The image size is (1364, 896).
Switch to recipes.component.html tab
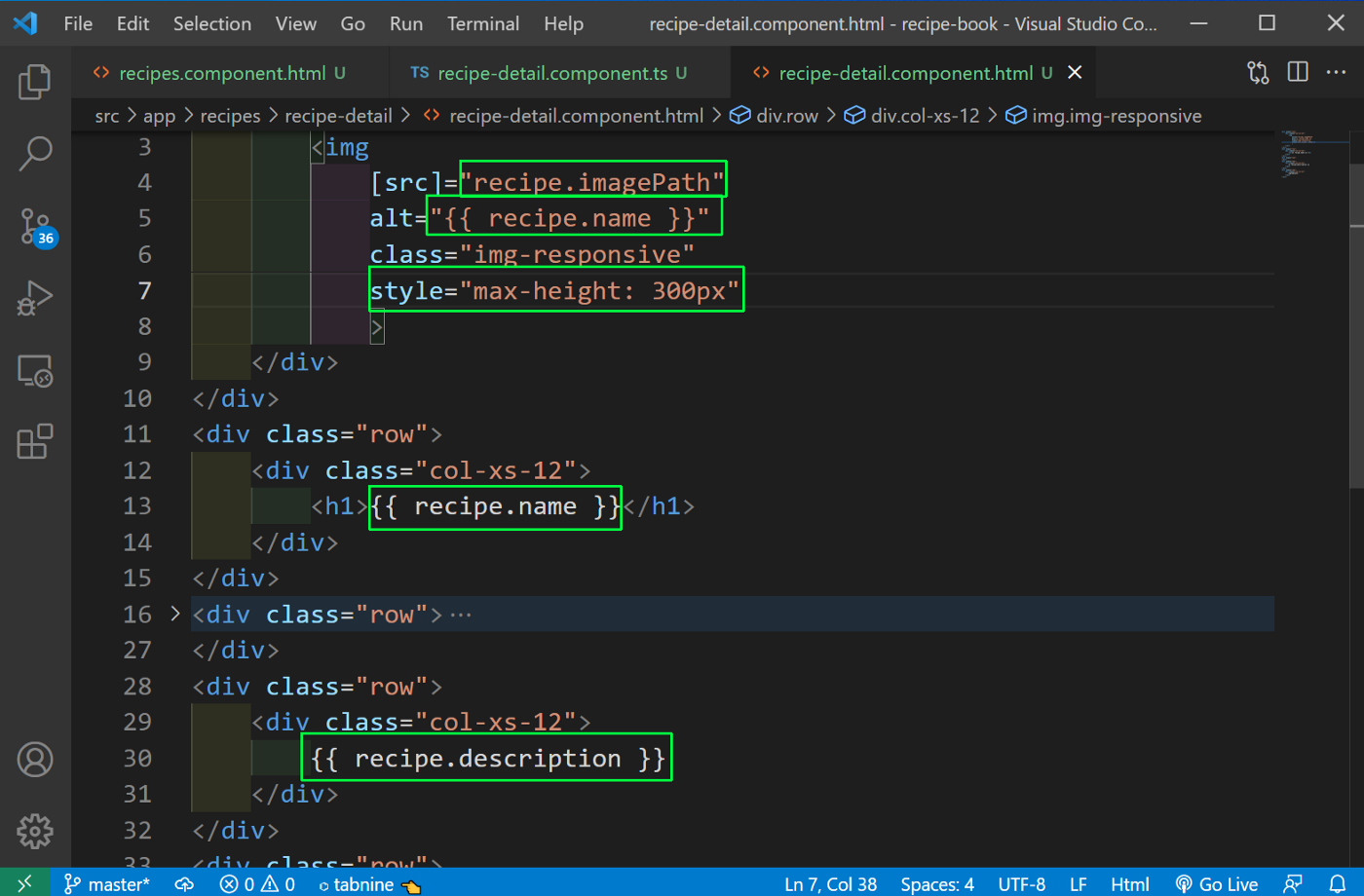229,73
